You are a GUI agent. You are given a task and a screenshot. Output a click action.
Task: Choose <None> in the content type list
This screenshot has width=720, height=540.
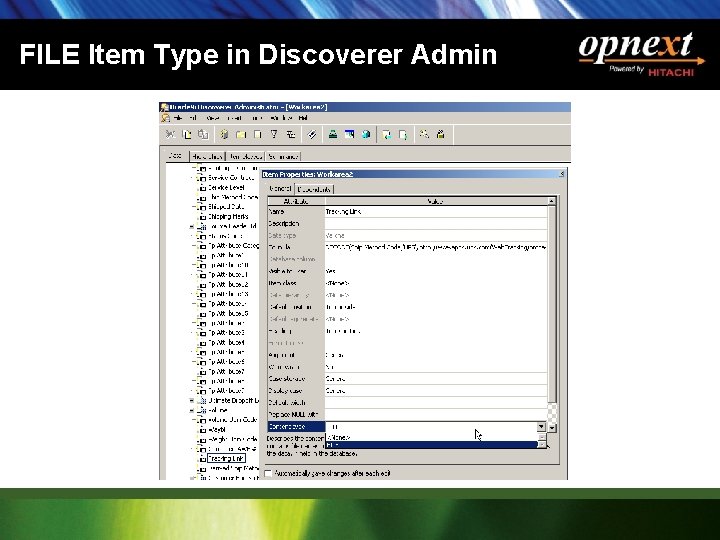[431, 437]
